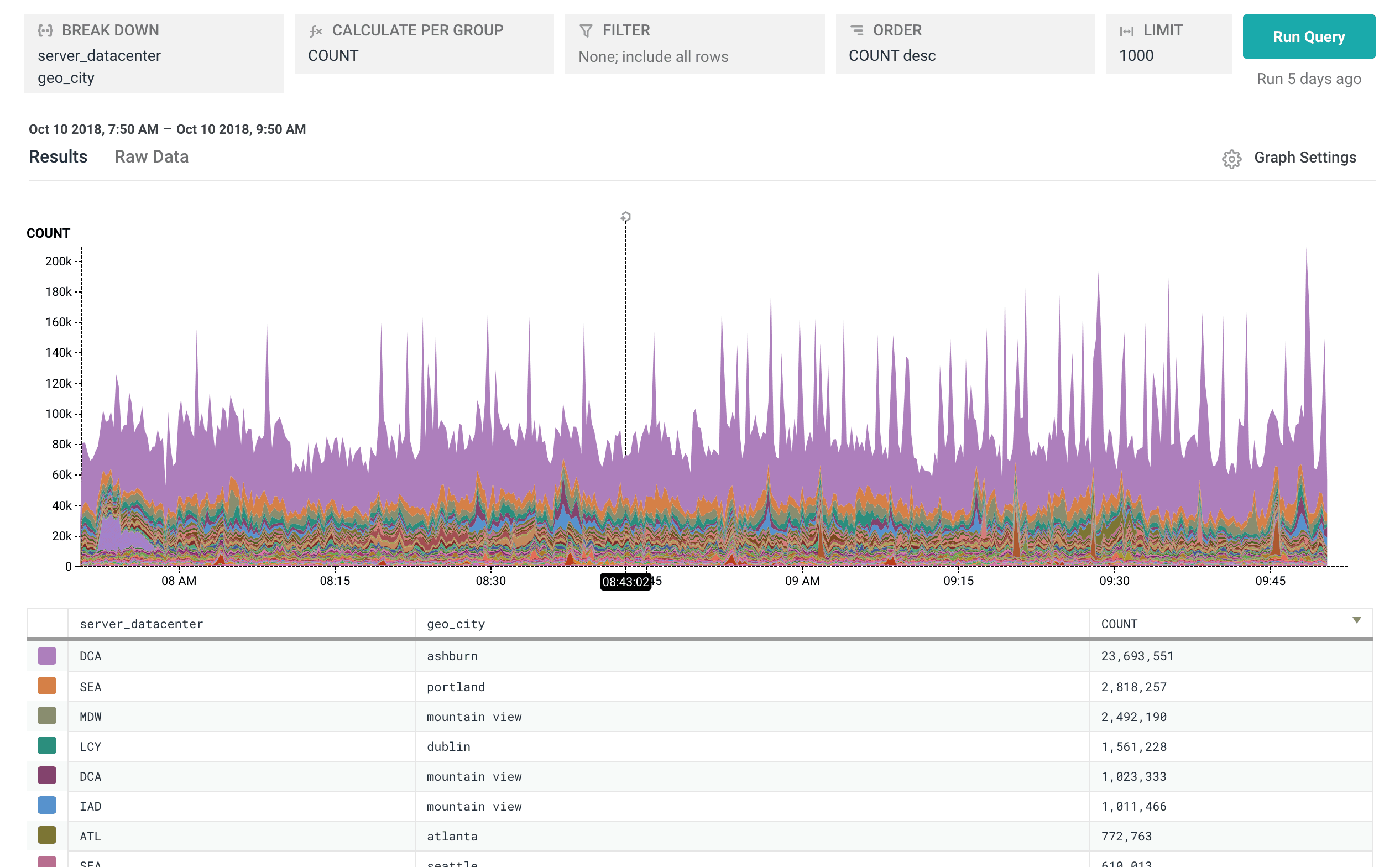Open Graph Settings via the gear icon
This screenshot has height=867, width=1400.
tap(1231, 158)
